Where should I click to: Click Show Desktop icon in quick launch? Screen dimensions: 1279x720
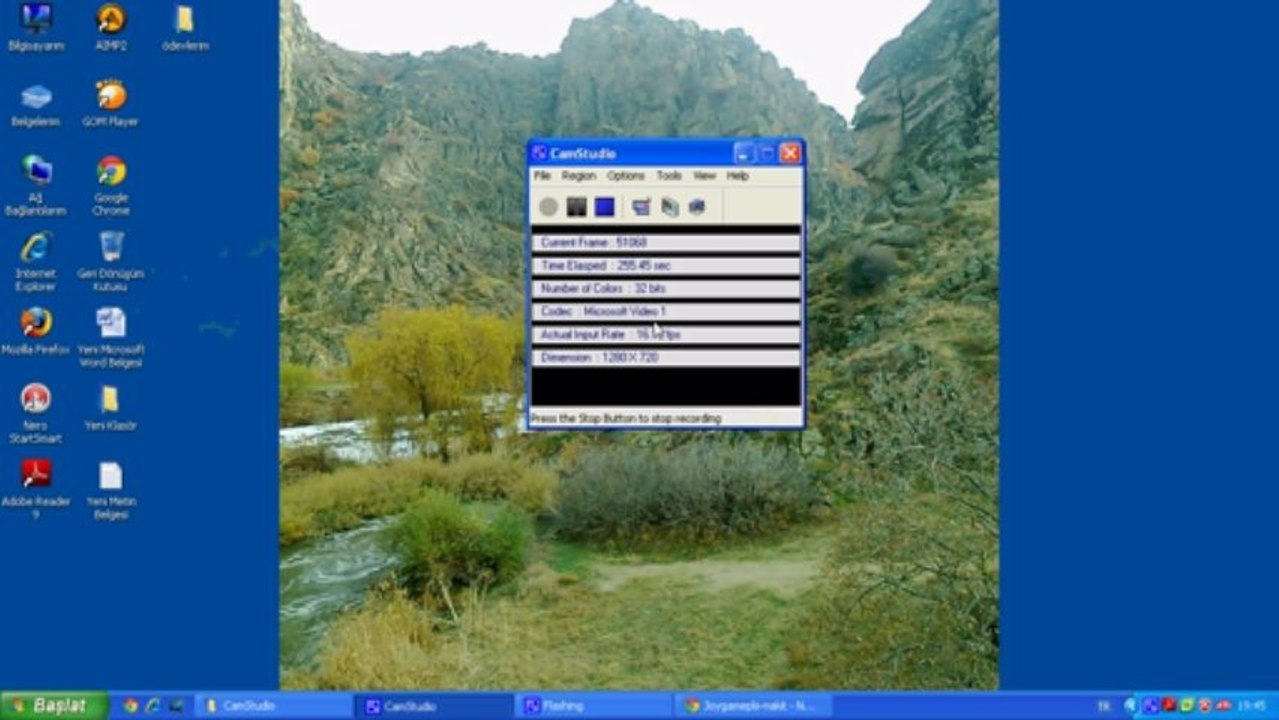pyautogui.click(x=176, y=706)
